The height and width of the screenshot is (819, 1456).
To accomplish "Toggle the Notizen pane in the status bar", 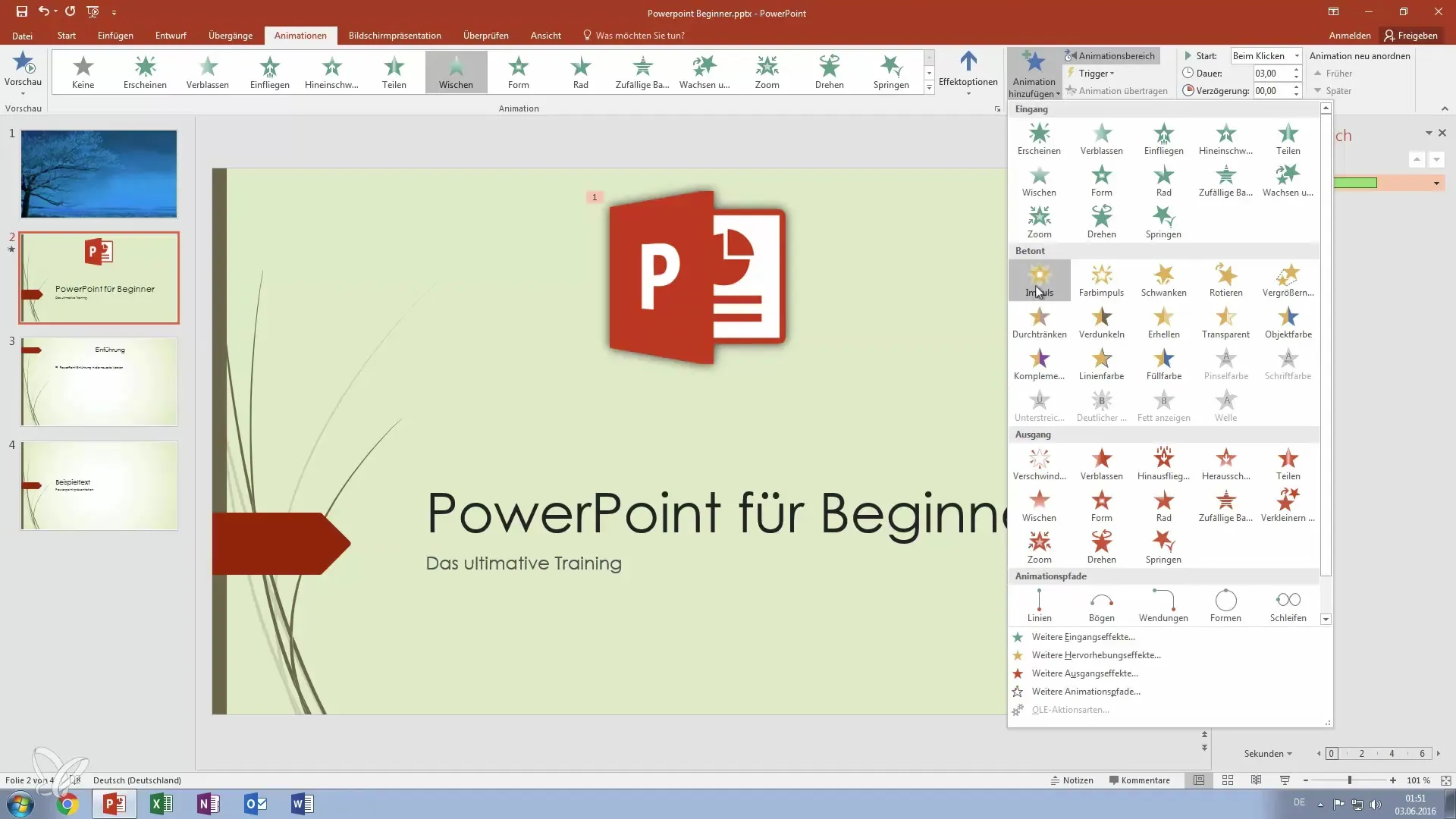I will pyautogui.click(x=1072, y=780).
